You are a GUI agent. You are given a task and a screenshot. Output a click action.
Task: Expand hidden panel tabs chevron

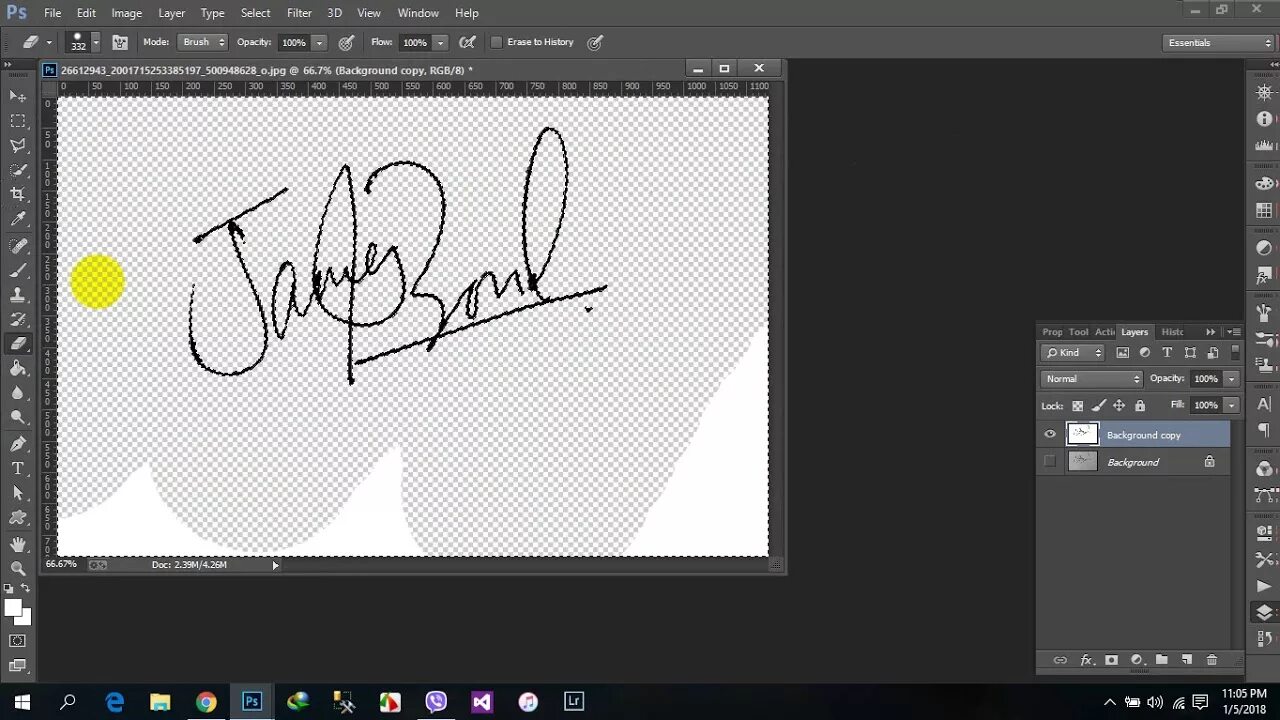(x=1211, y=332)
